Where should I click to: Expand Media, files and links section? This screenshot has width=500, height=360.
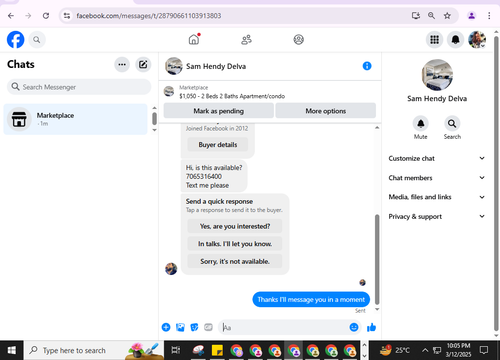[x=437, y=197]
